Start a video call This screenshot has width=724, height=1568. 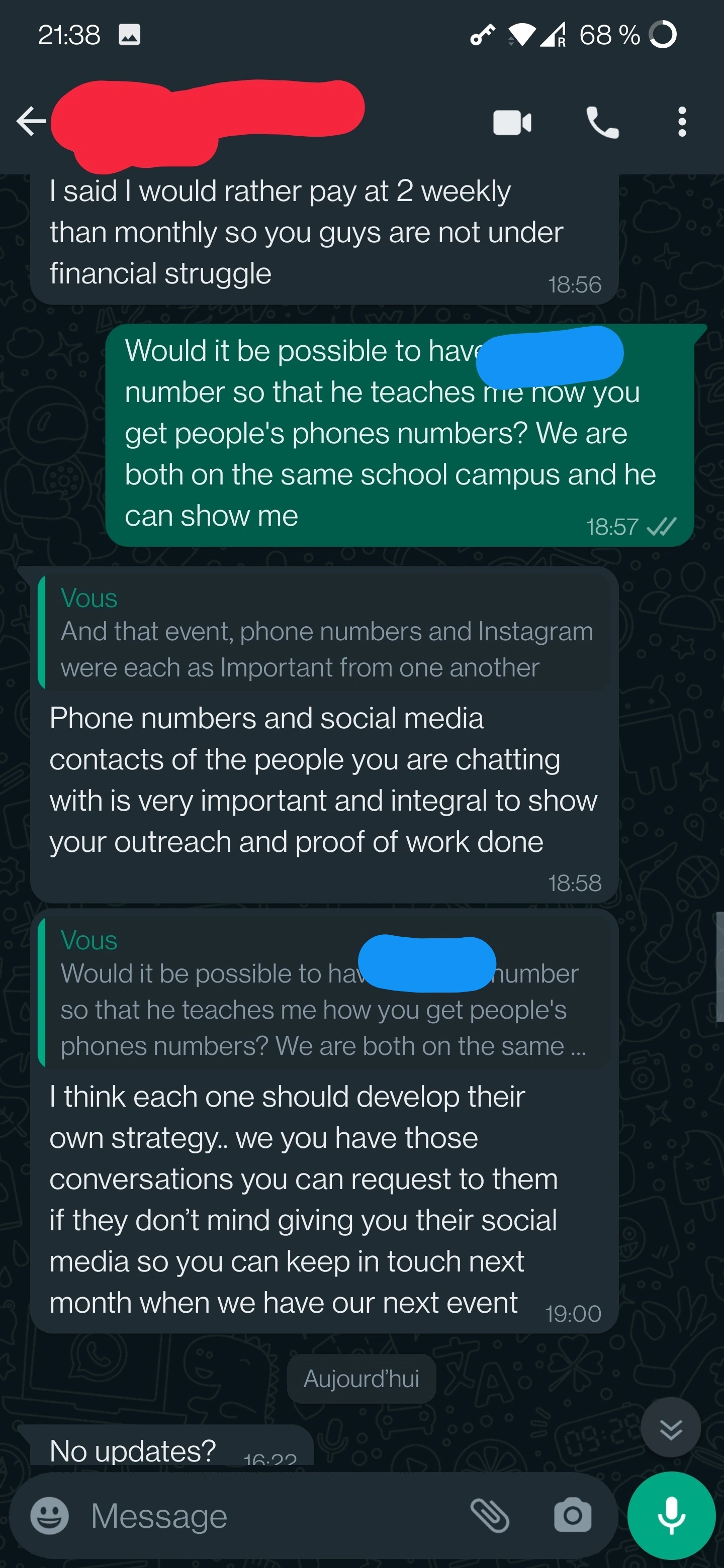[512, 122]
